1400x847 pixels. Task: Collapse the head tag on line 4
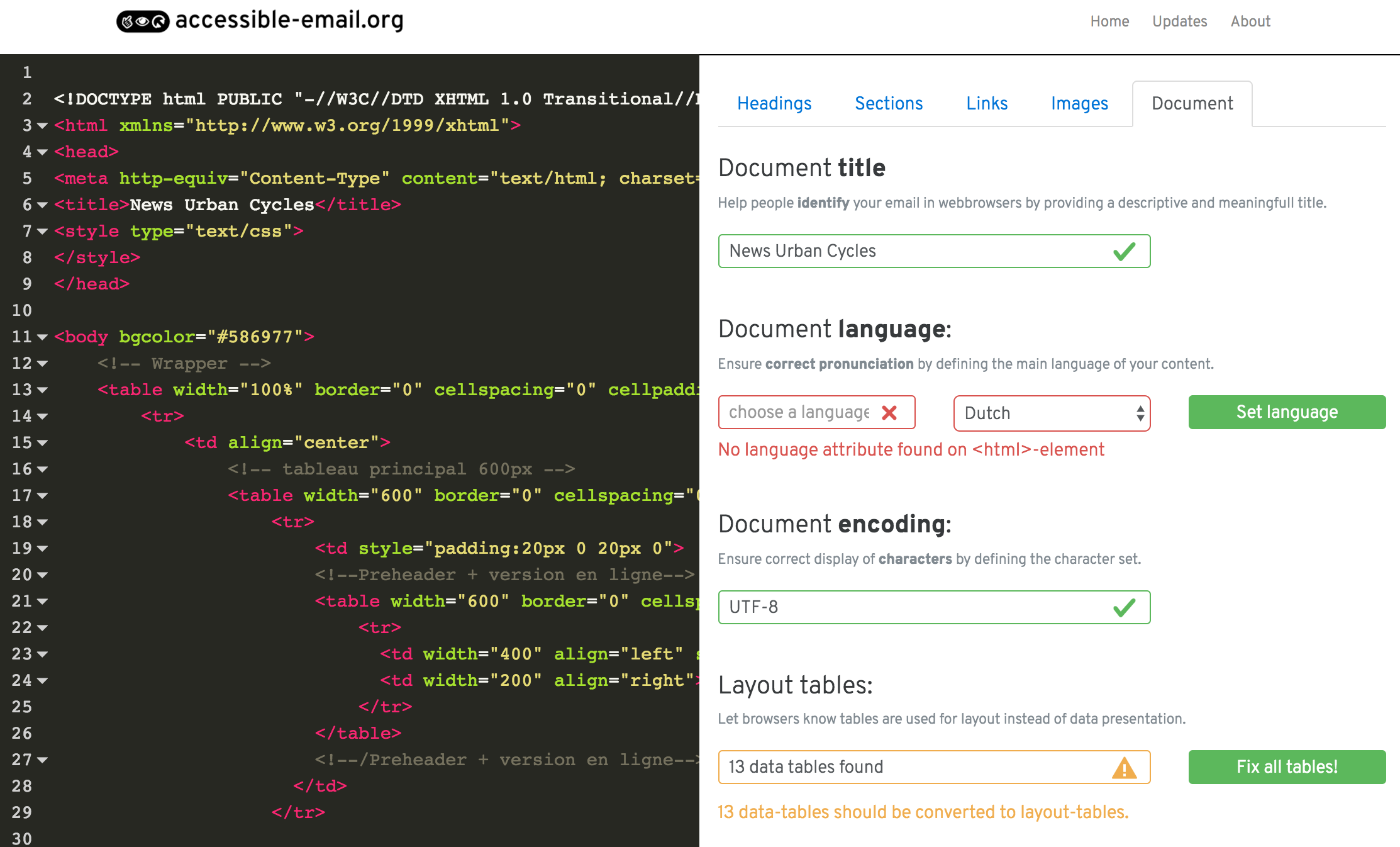[x=42, y=152]
